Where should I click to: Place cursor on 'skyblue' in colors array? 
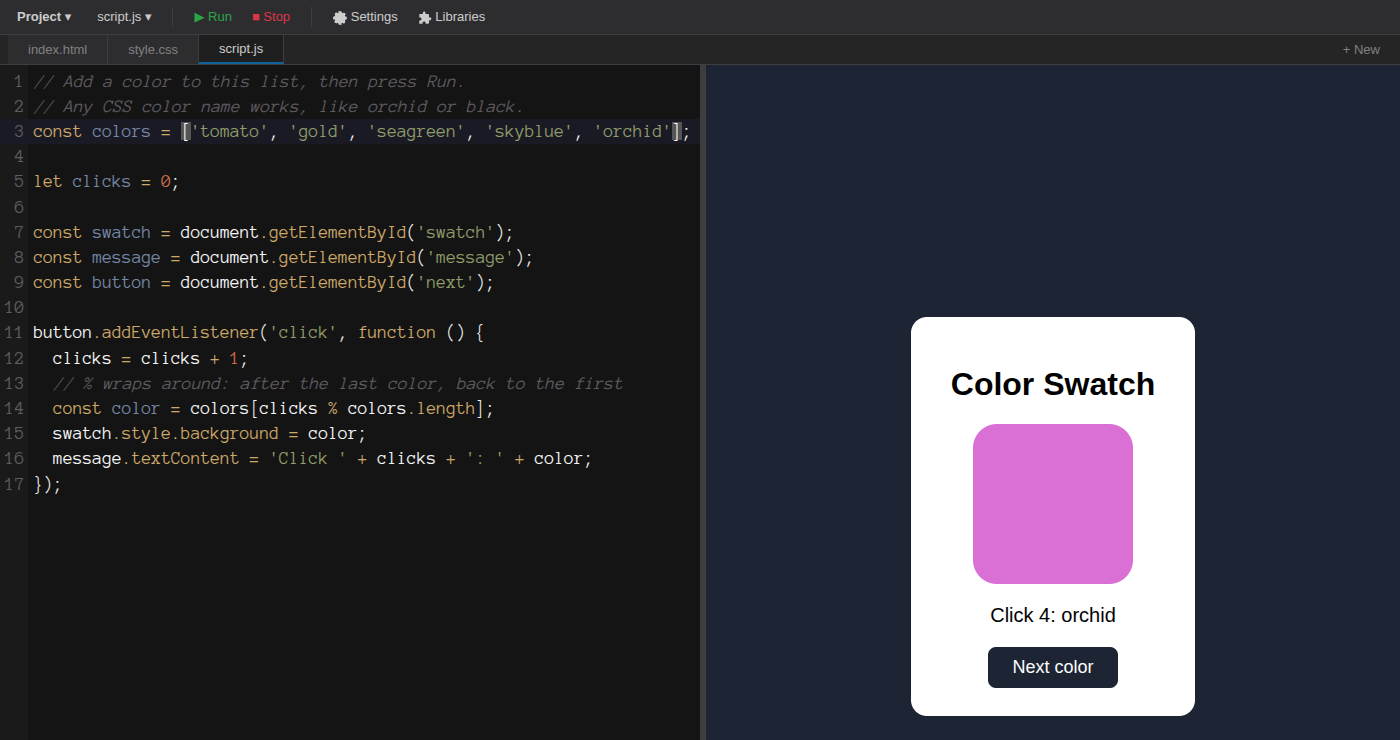[x=529, y=131]
